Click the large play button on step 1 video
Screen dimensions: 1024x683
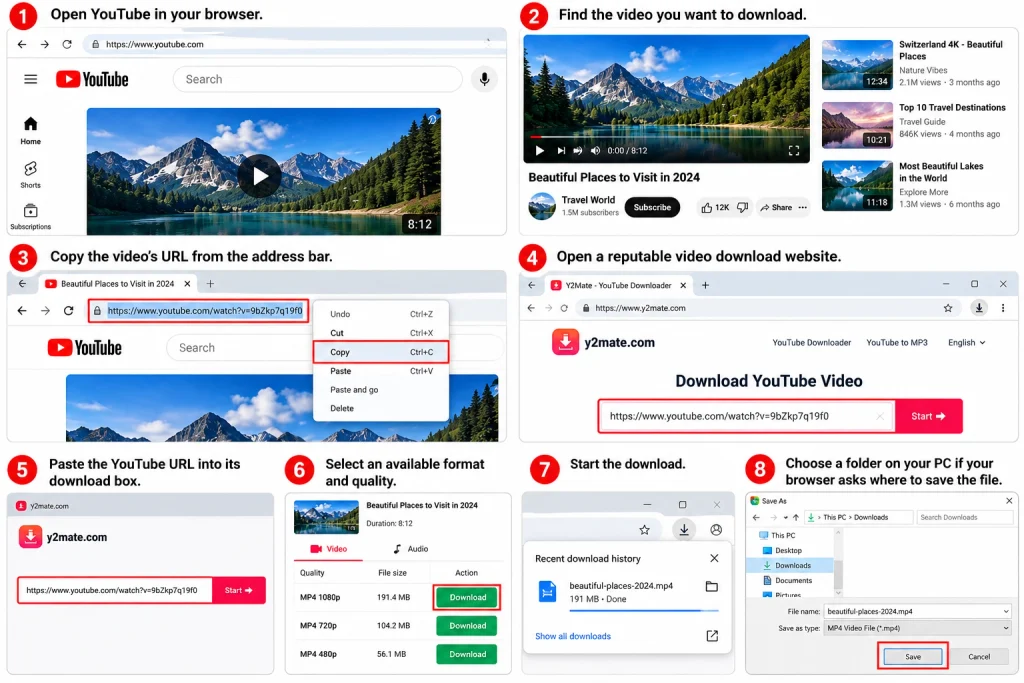(259, 176)
